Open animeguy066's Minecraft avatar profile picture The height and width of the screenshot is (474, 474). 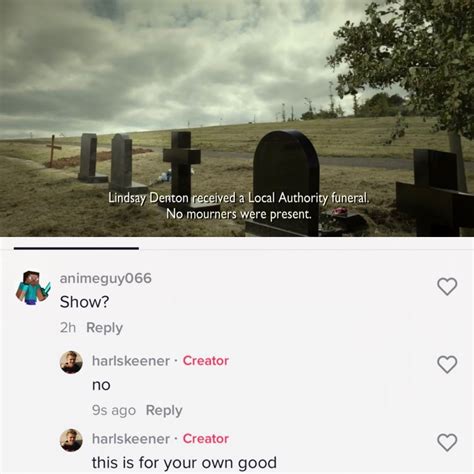[33, 288]
